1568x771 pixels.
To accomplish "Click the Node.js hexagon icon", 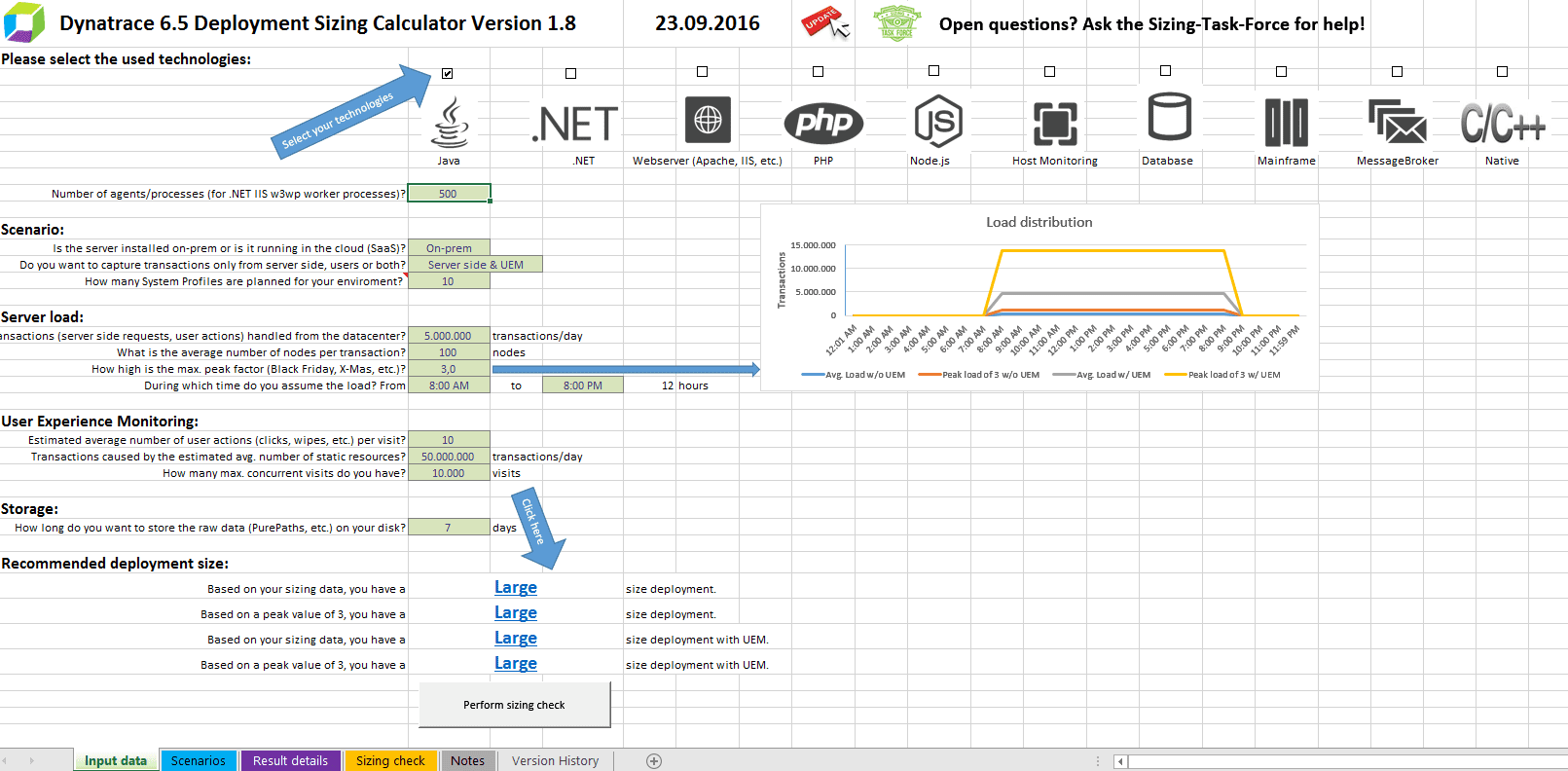I will (938, 122).
